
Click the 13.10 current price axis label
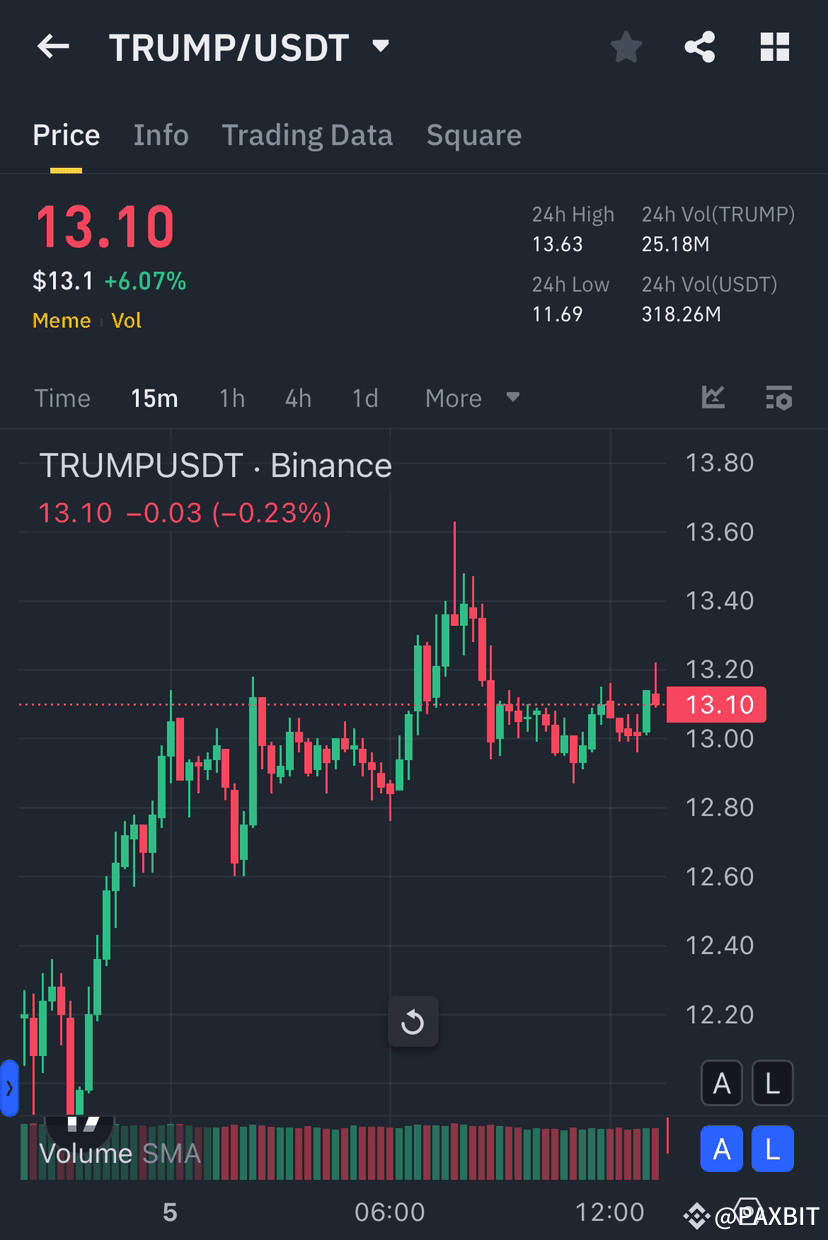(x=717, y=705)
